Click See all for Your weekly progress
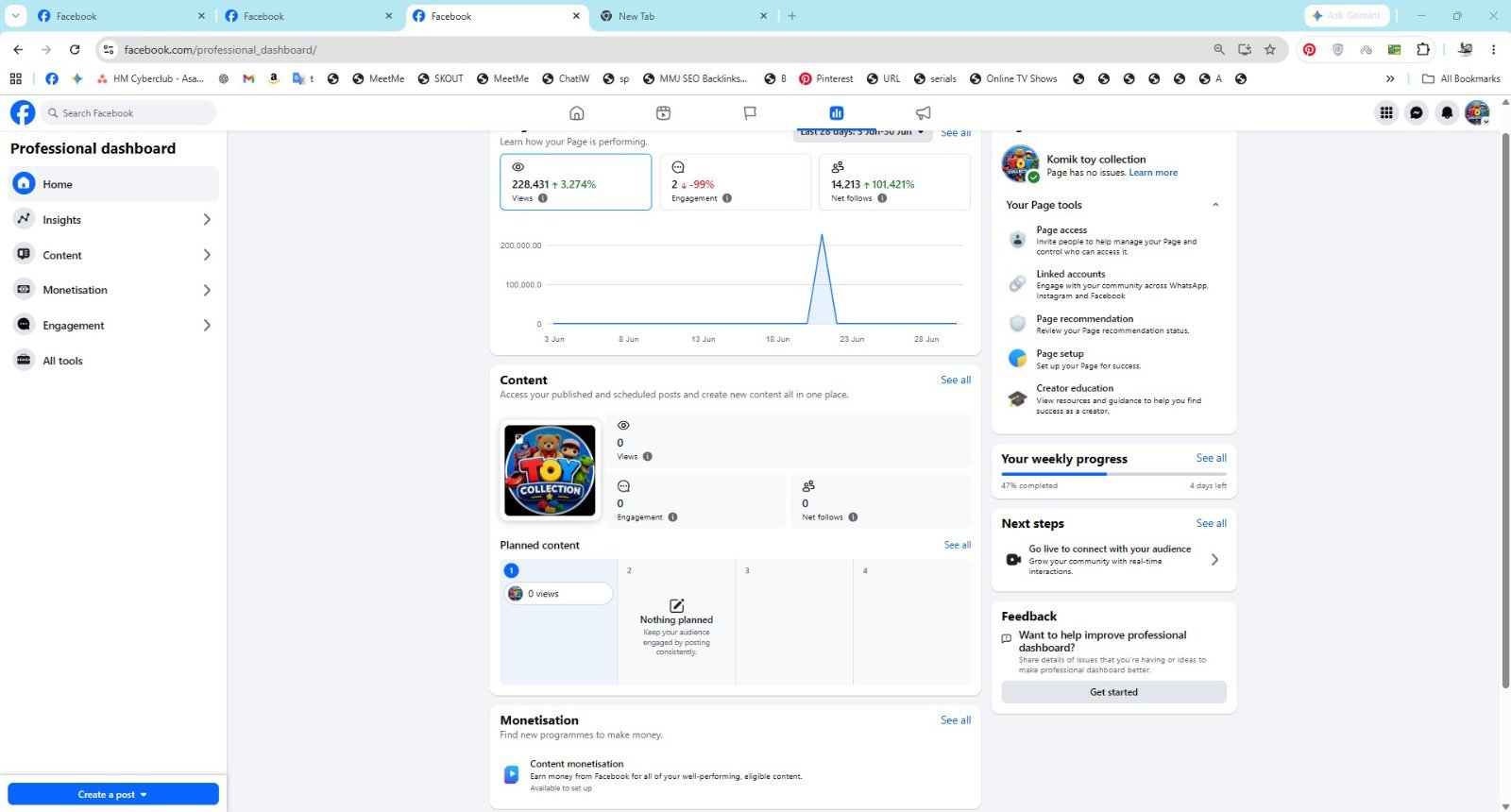Image resolution: width=1511 pixels, height=812 pixels. pyautogui.click(x=1212, y=458)
